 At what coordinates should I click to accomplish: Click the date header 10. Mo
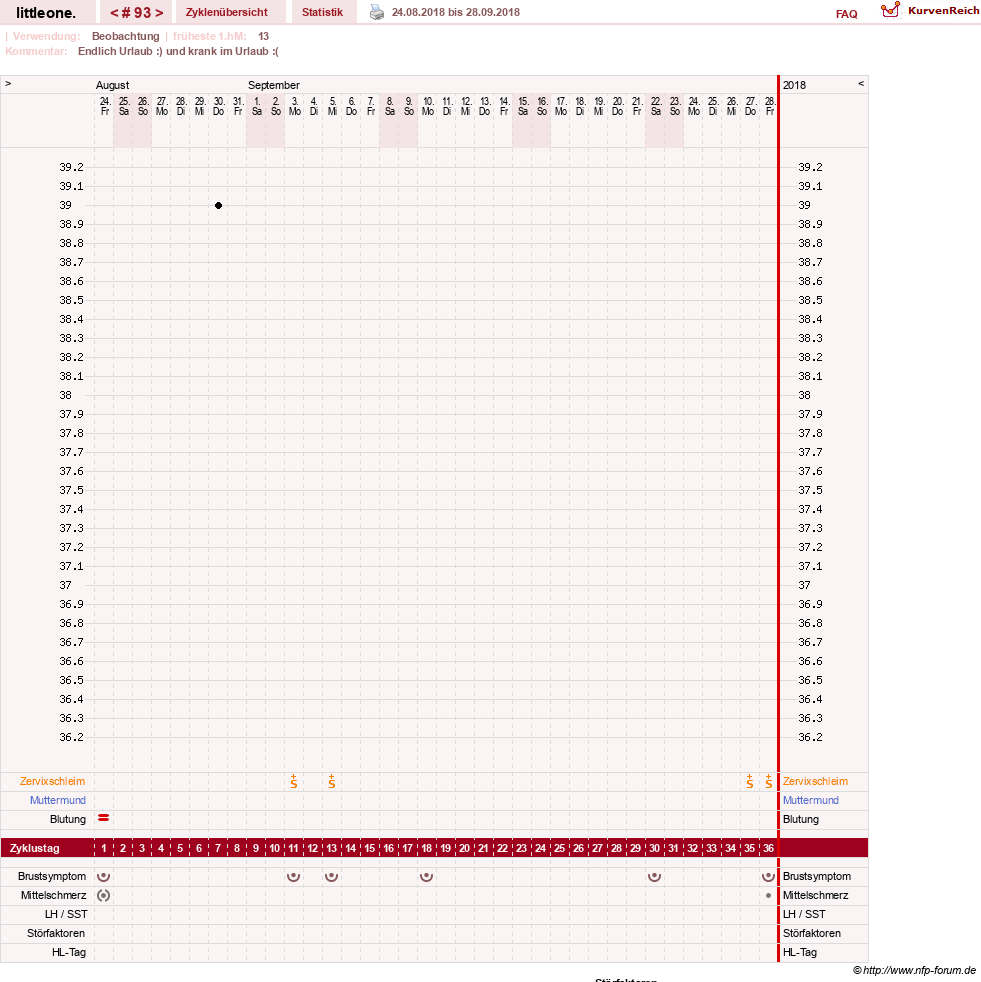(428, 106)
